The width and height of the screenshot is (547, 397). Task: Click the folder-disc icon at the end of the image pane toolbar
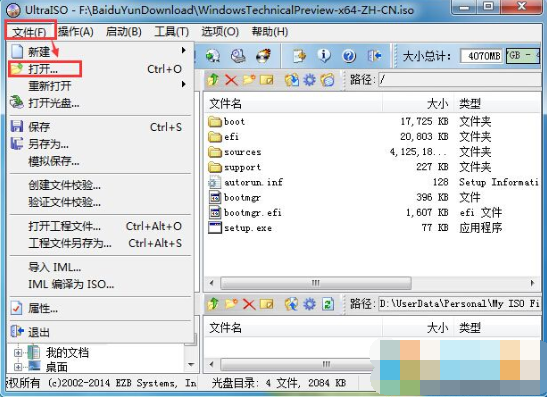point(327,80)
